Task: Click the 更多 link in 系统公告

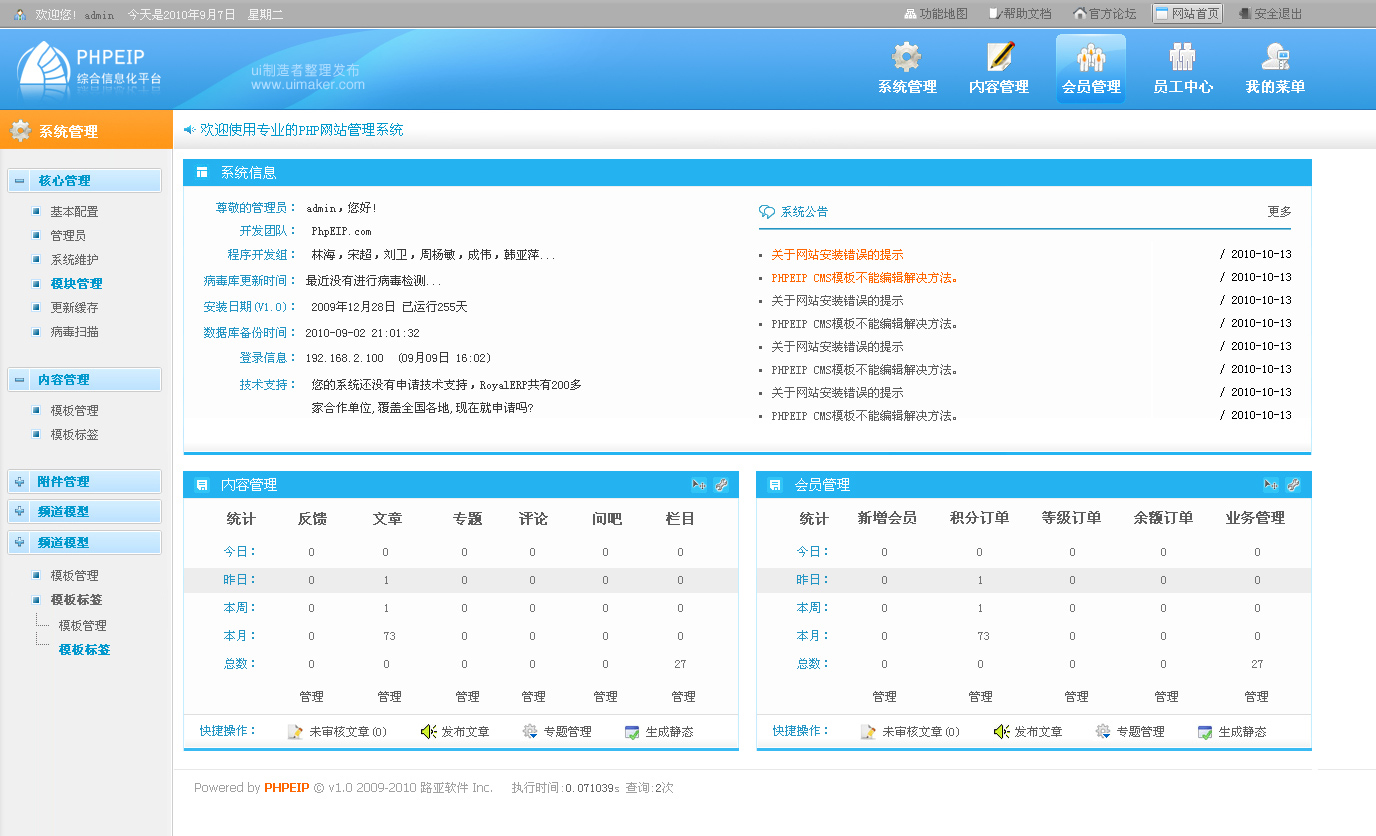Action: (x=1279, y=212)
